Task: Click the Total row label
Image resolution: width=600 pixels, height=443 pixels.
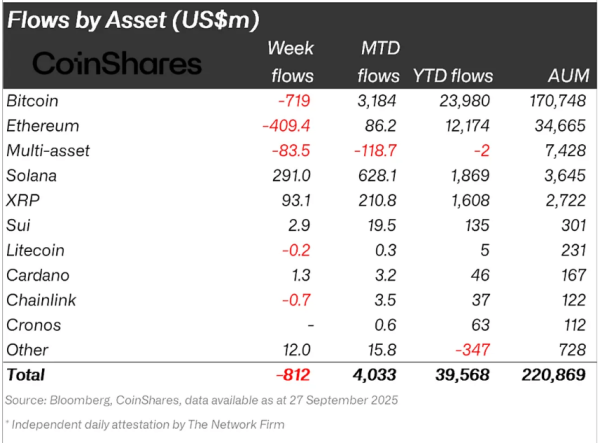Action: click(x=27, y=375)
